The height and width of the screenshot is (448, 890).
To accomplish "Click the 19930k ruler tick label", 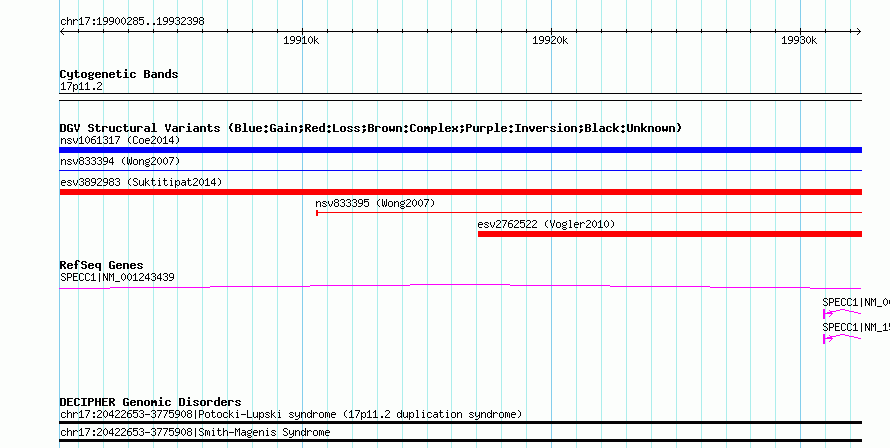I will tap(799, 40).
